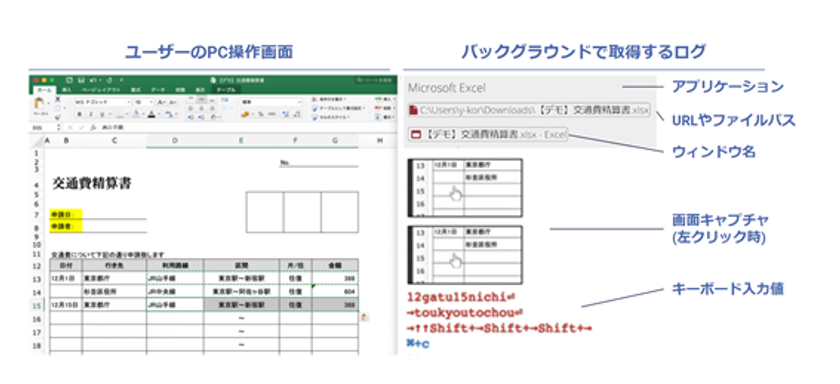Click the Percent style icon
The height and width of the screenshot is (384, 840).
click(260, 114)
